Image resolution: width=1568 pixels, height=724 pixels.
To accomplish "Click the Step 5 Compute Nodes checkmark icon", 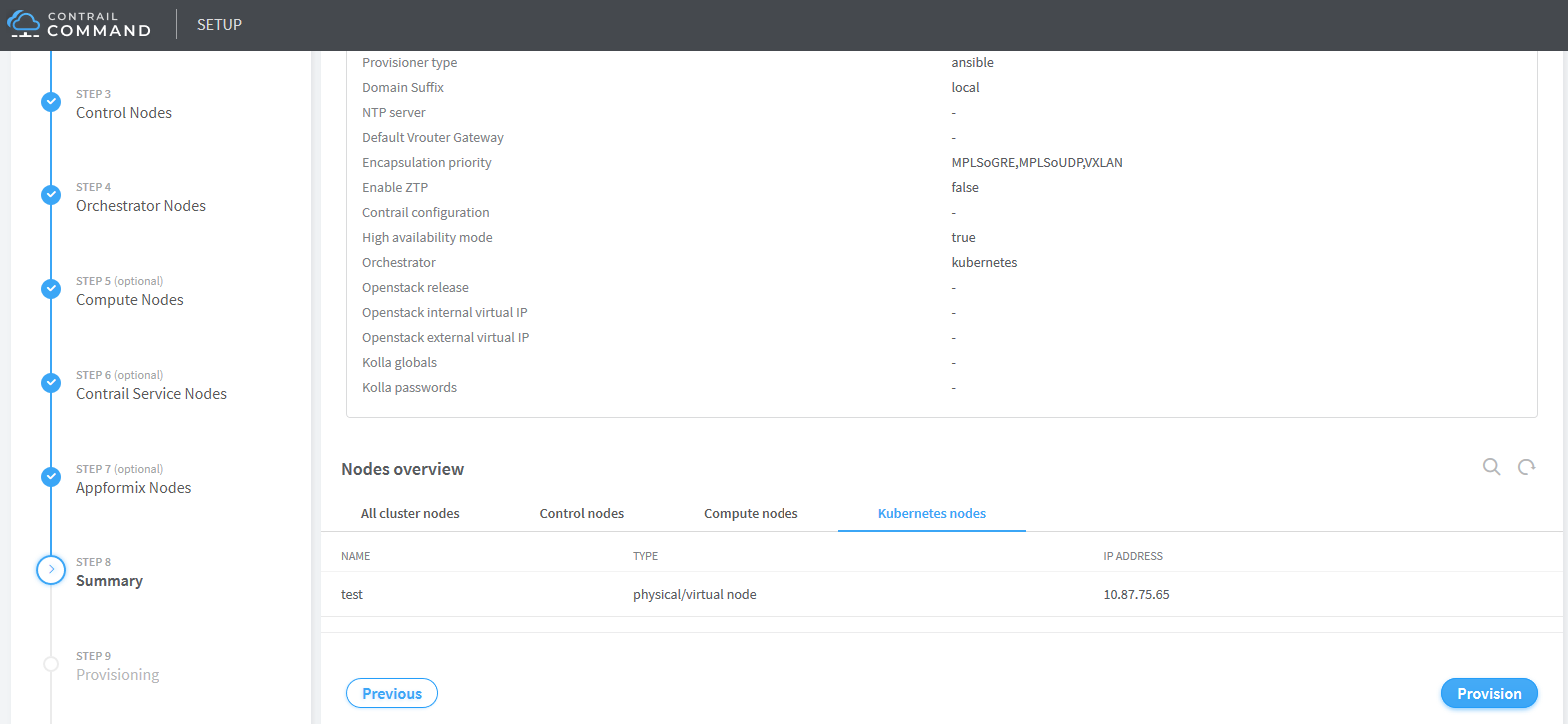I will 51,289.
